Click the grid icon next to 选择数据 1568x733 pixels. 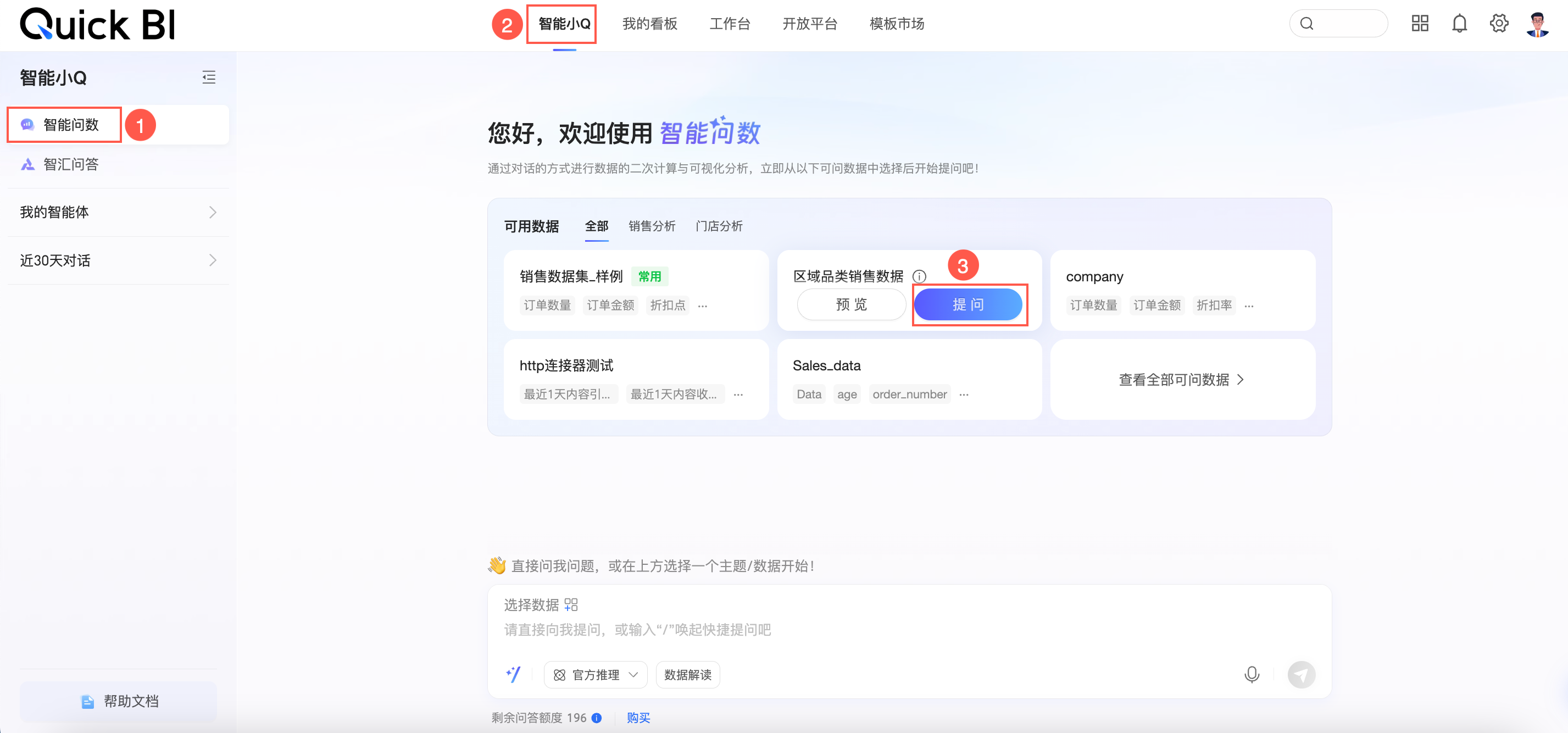571,604
